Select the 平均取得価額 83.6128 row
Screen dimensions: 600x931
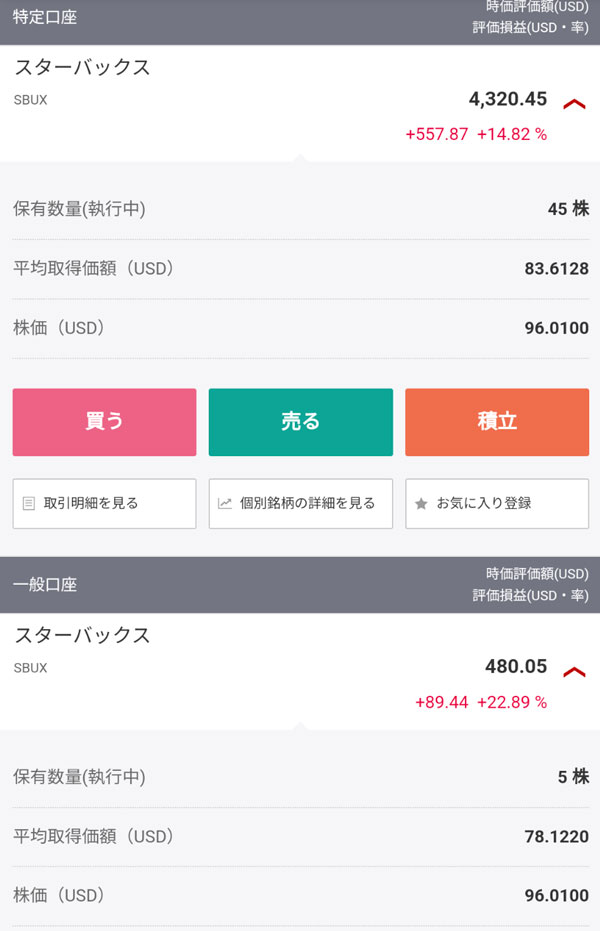(x=300, y=268)
